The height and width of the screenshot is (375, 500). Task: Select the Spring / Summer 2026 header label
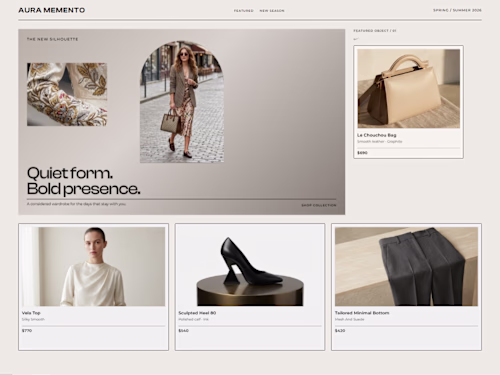(x=457, y=10)
